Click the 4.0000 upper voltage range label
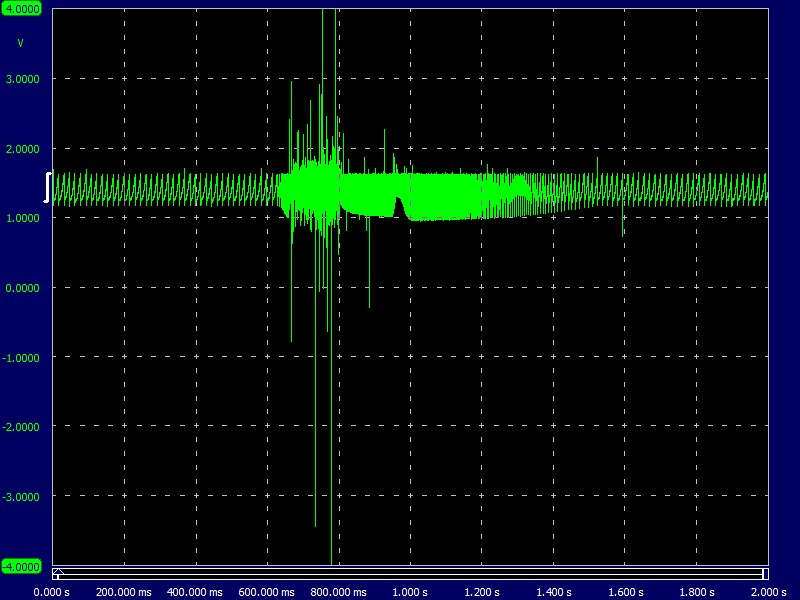 coord(21,9)
